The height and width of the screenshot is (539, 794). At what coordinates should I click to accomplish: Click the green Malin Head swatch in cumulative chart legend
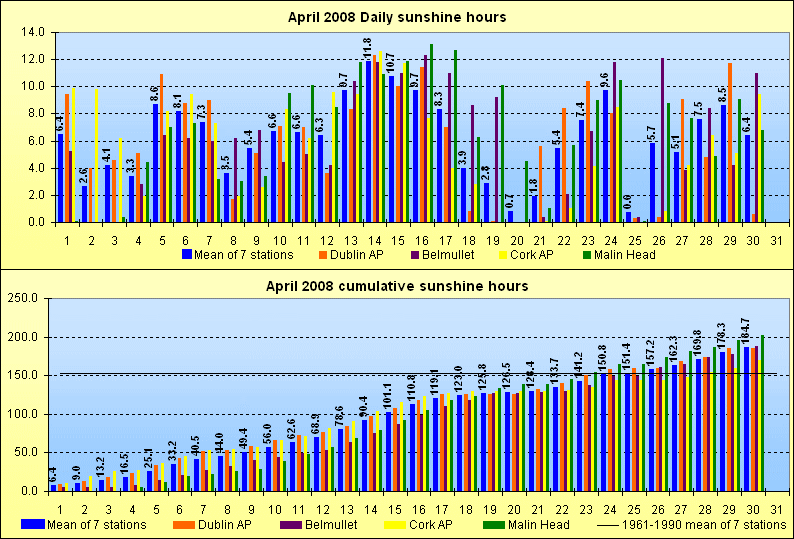(495, 524)
